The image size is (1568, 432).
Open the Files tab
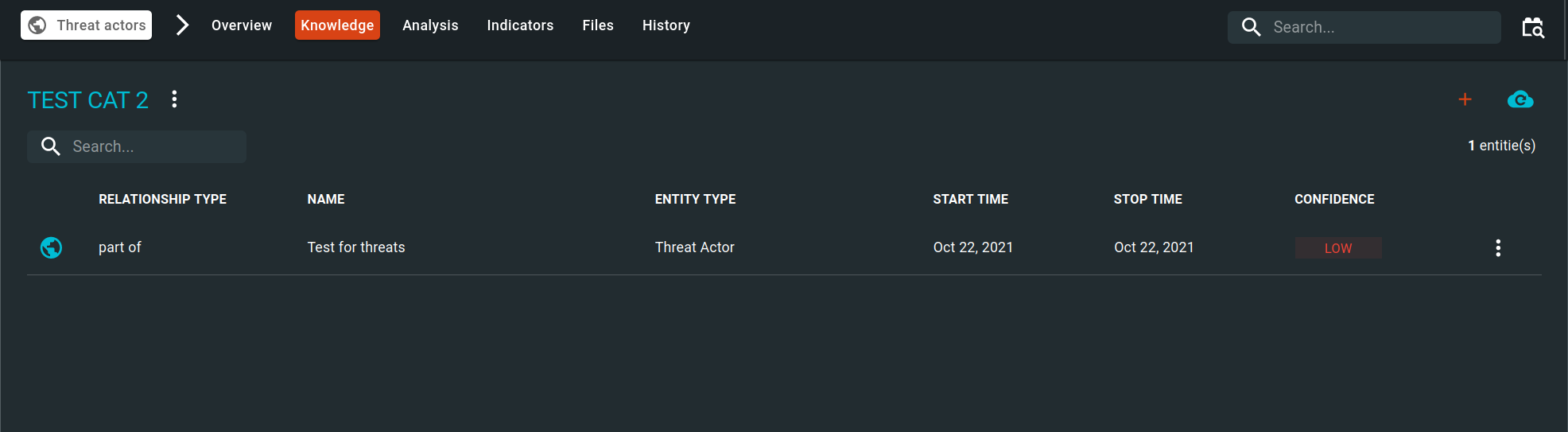tap(598, 25)
